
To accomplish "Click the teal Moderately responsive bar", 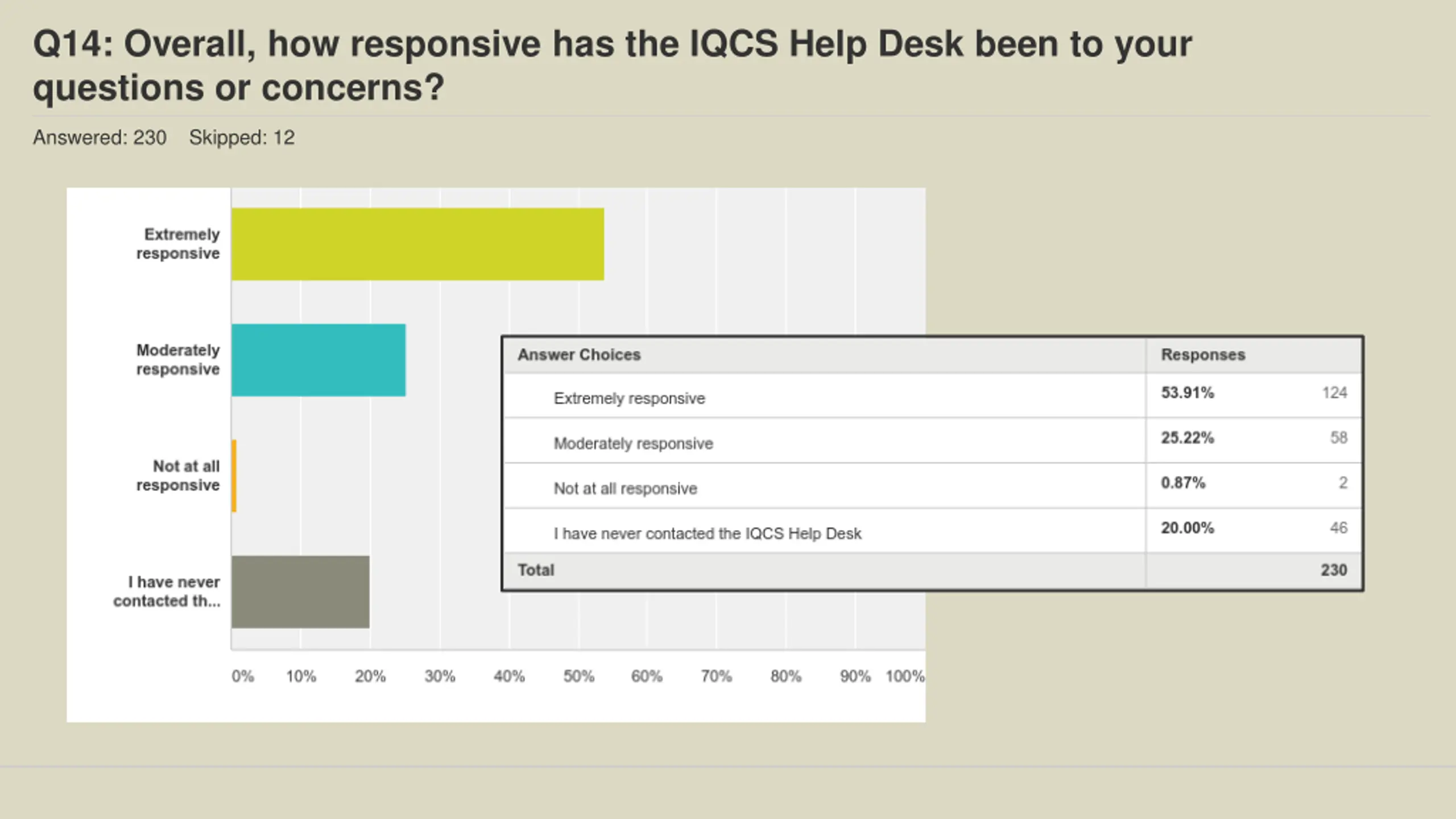I will tap(318, 360).
